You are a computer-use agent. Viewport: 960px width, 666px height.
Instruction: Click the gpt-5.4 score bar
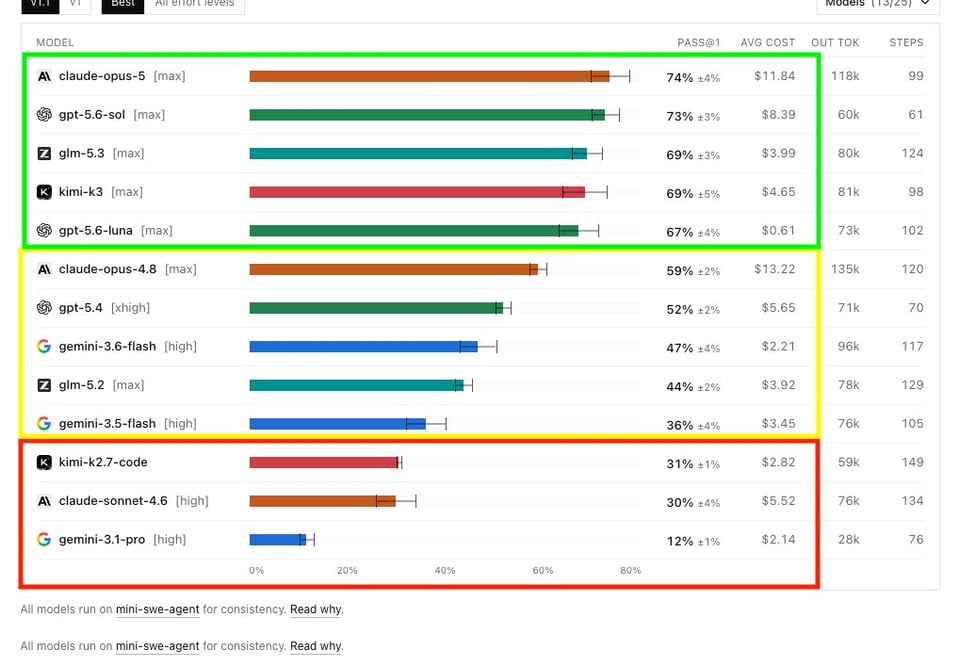click(x=376, y=308)
